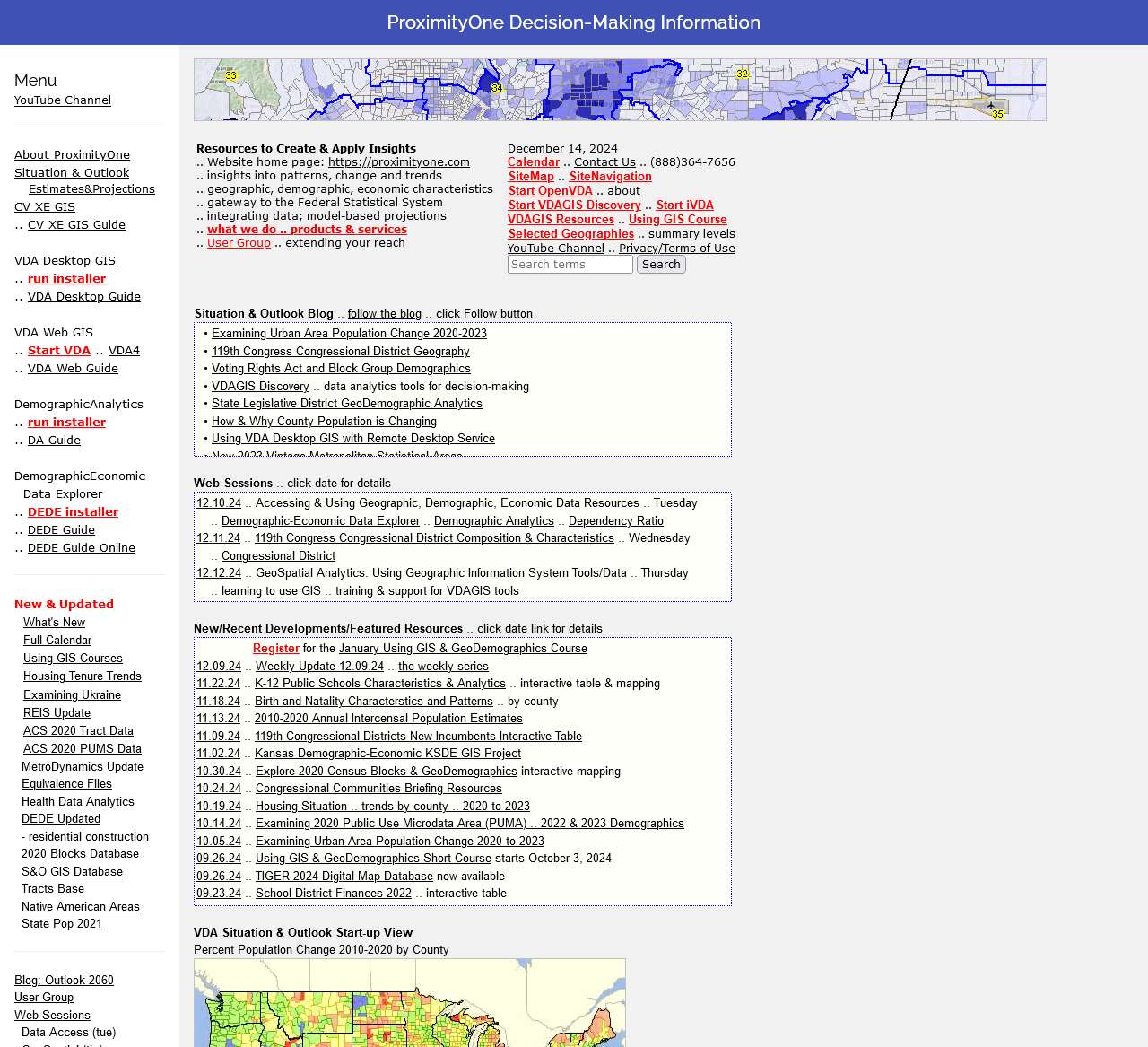
Task: Open the VDA Web Guide
Action: pos(73,369)
